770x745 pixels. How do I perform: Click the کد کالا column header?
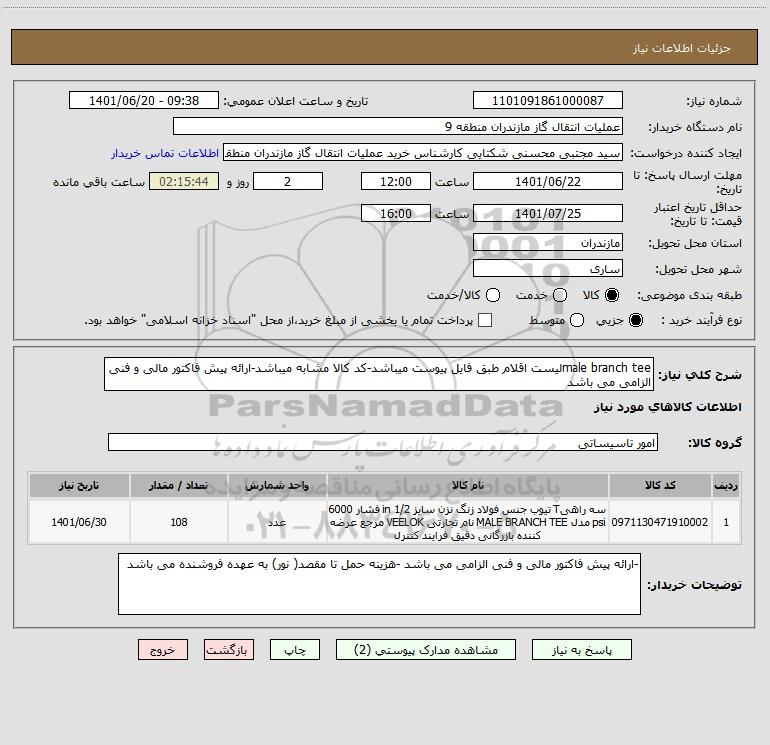[x=660, y=485]
